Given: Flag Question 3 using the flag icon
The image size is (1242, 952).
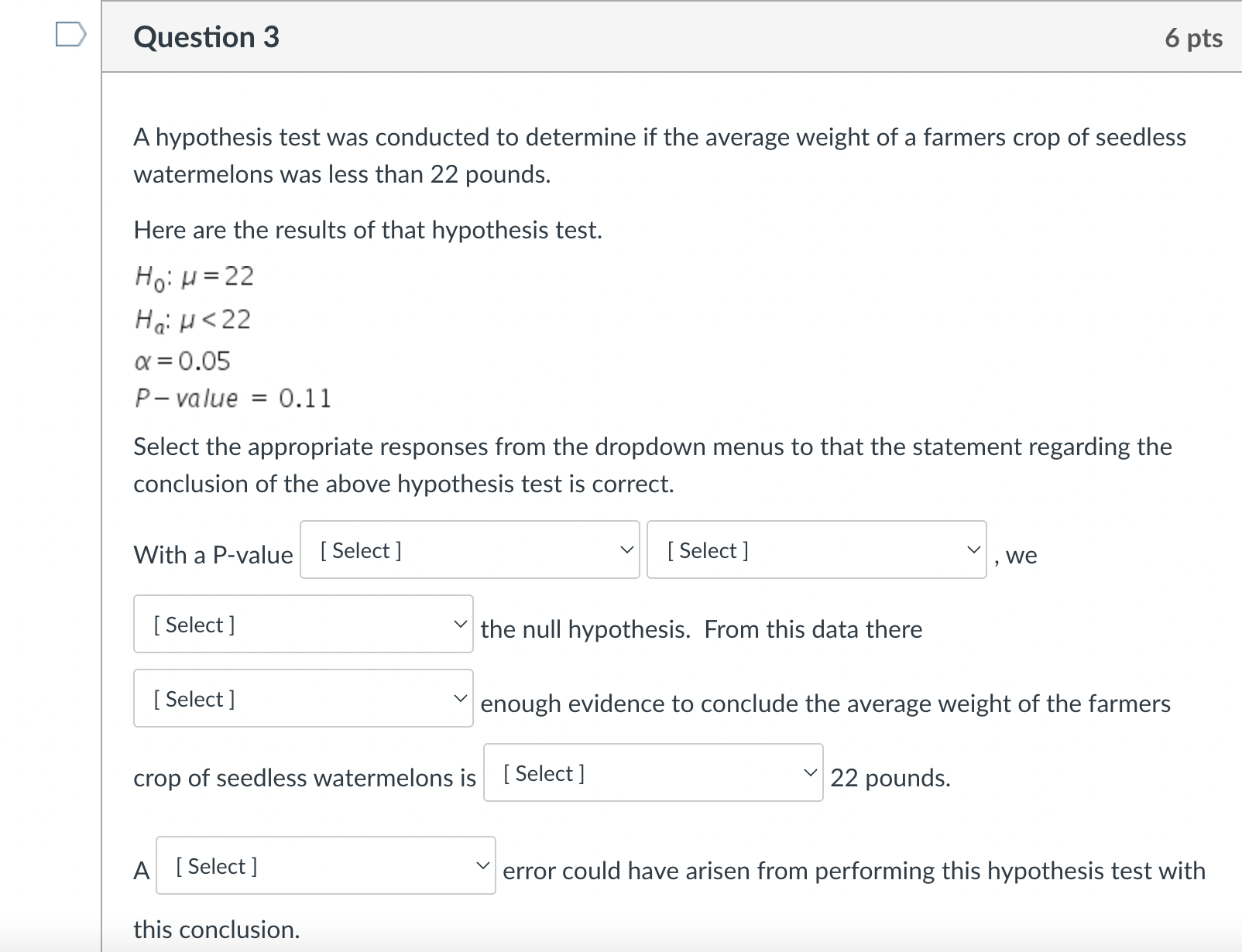Looking at the screenshot, I should [70, 35].
